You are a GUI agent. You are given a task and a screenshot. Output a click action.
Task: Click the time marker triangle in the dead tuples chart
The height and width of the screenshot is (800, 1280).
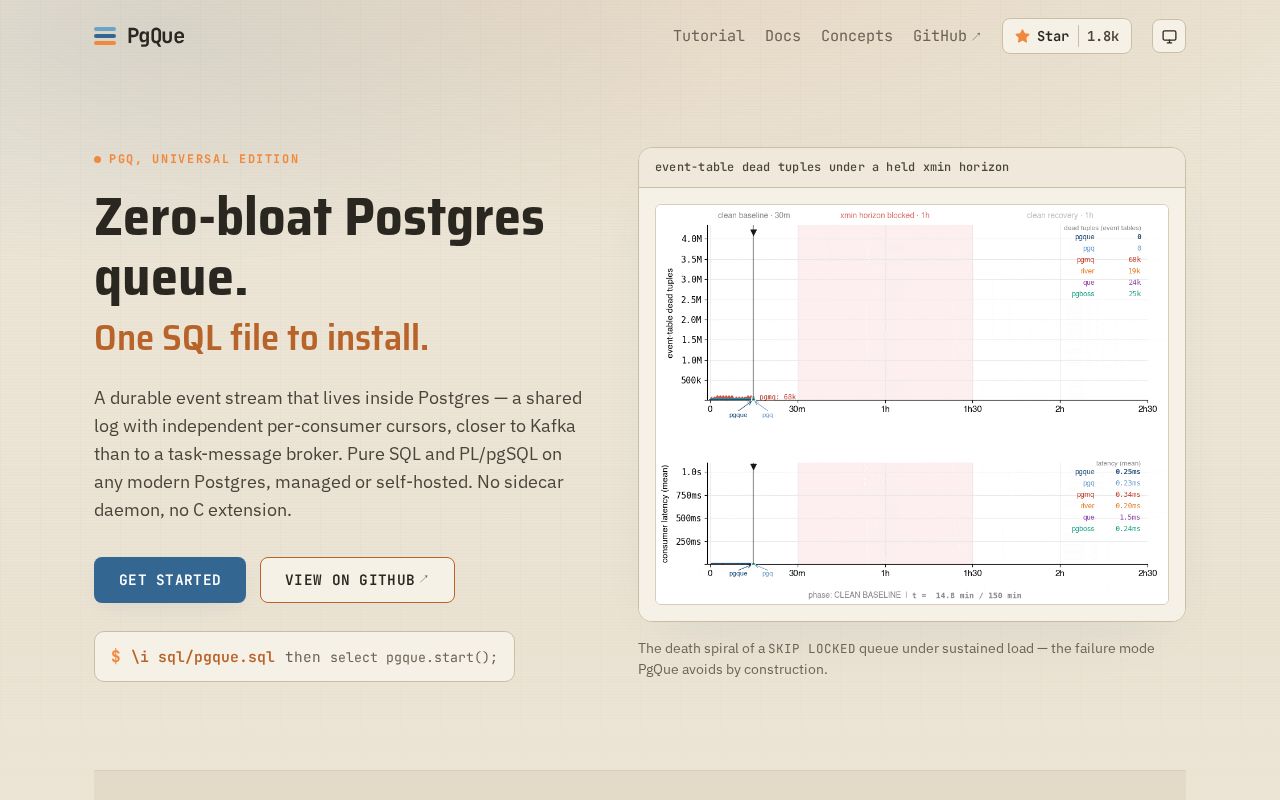pyautogui.click(x=753, y=232)
